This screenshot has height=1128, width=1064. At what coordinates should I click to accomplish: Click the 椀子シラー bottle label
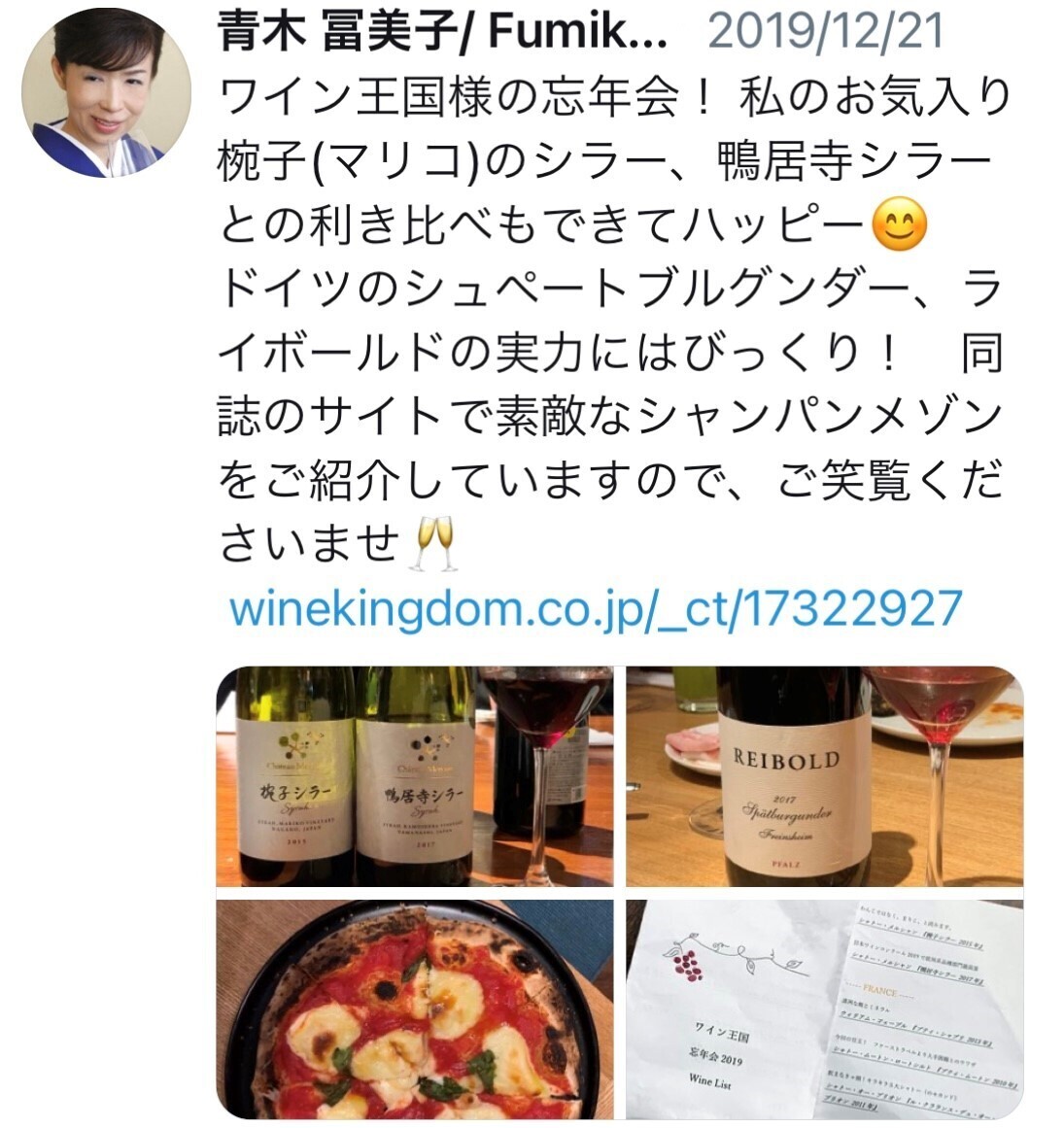[x=295, y=793]
